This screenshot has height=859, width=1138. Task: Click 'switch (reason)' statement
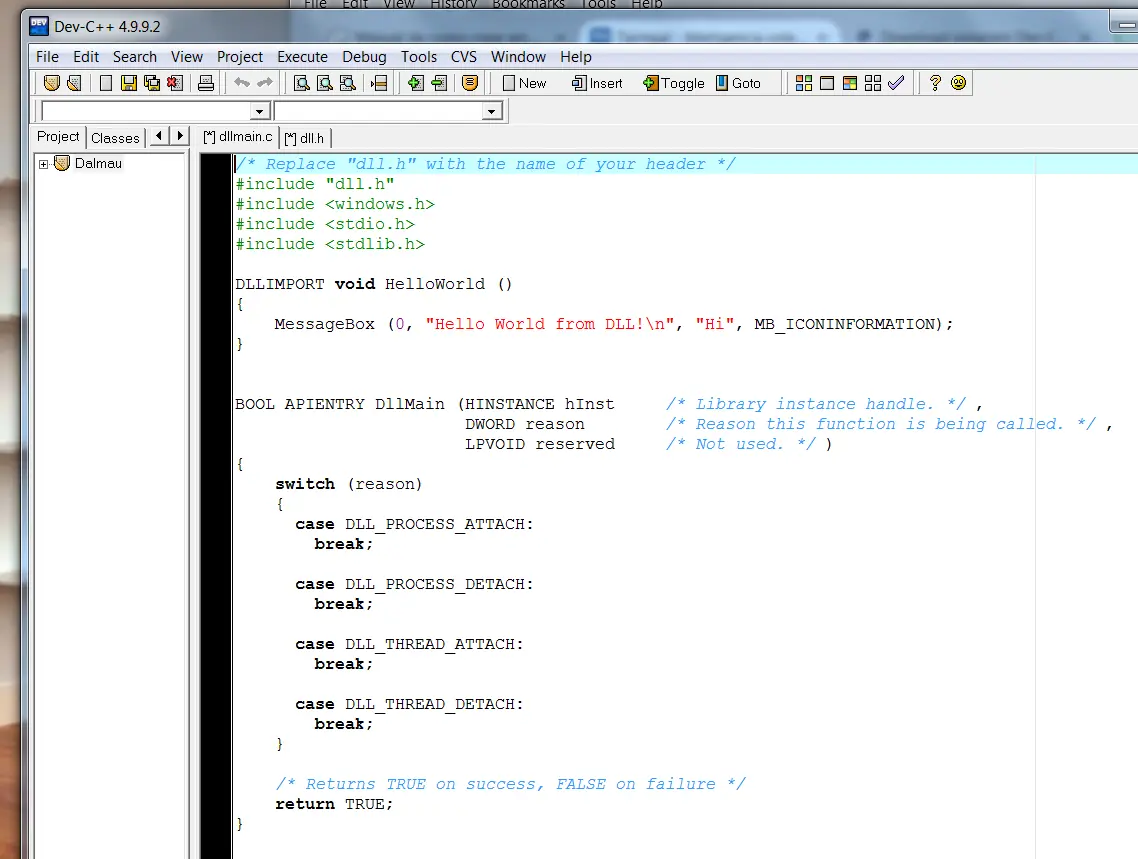coord(348,484)
